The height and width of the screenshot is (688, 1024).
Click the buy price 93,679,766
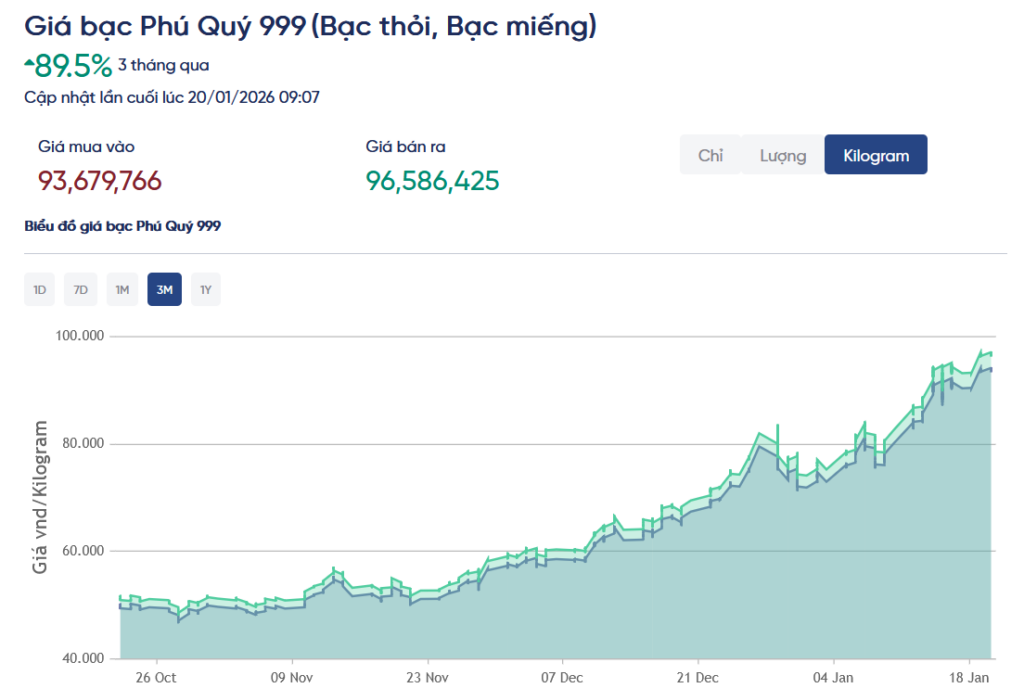pos(100,181)
